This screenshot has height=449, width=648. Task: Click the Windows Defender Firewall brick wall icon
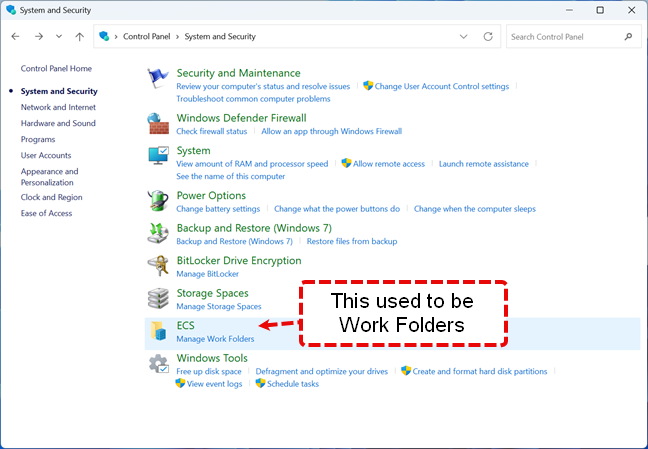coord(158,123)
